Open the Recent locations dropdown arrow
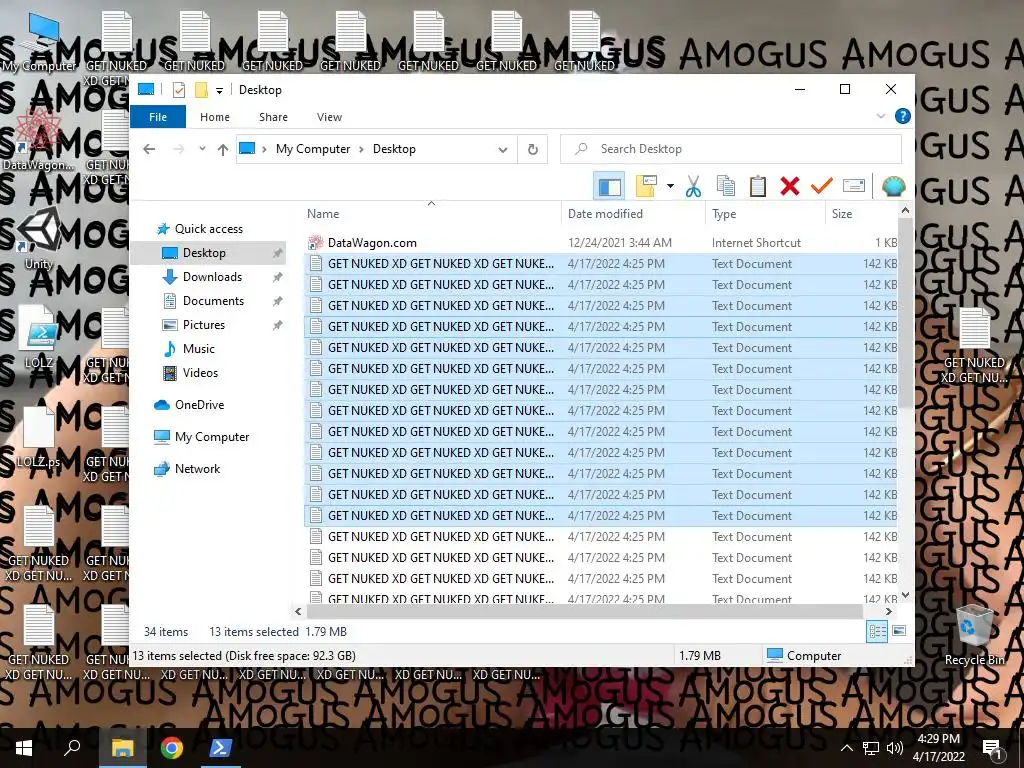Viewport: 1024px width, 768px height. (x=202, y=149)
